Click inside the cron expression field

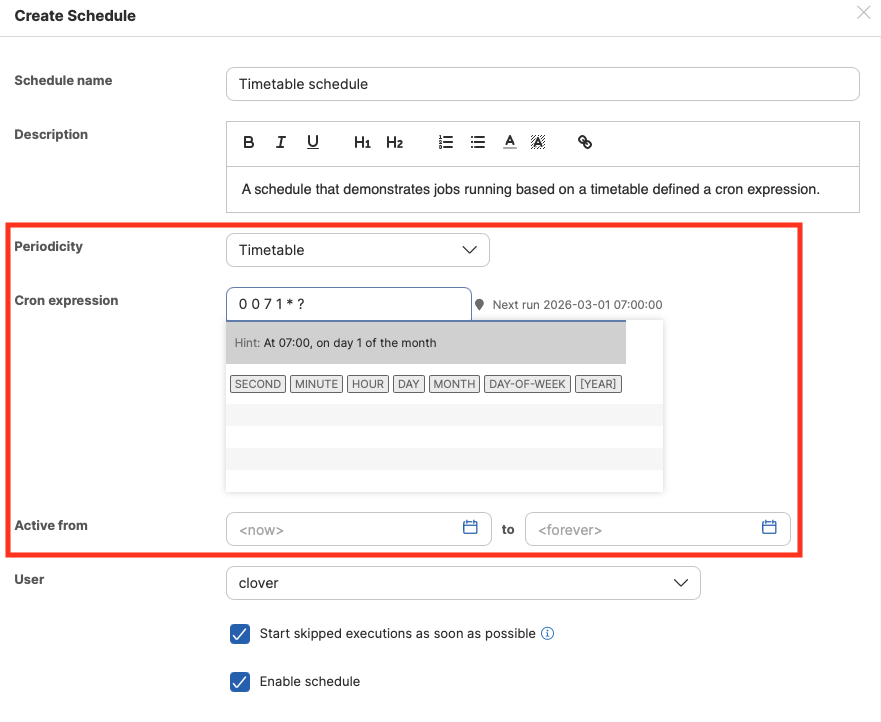[348, 304]
